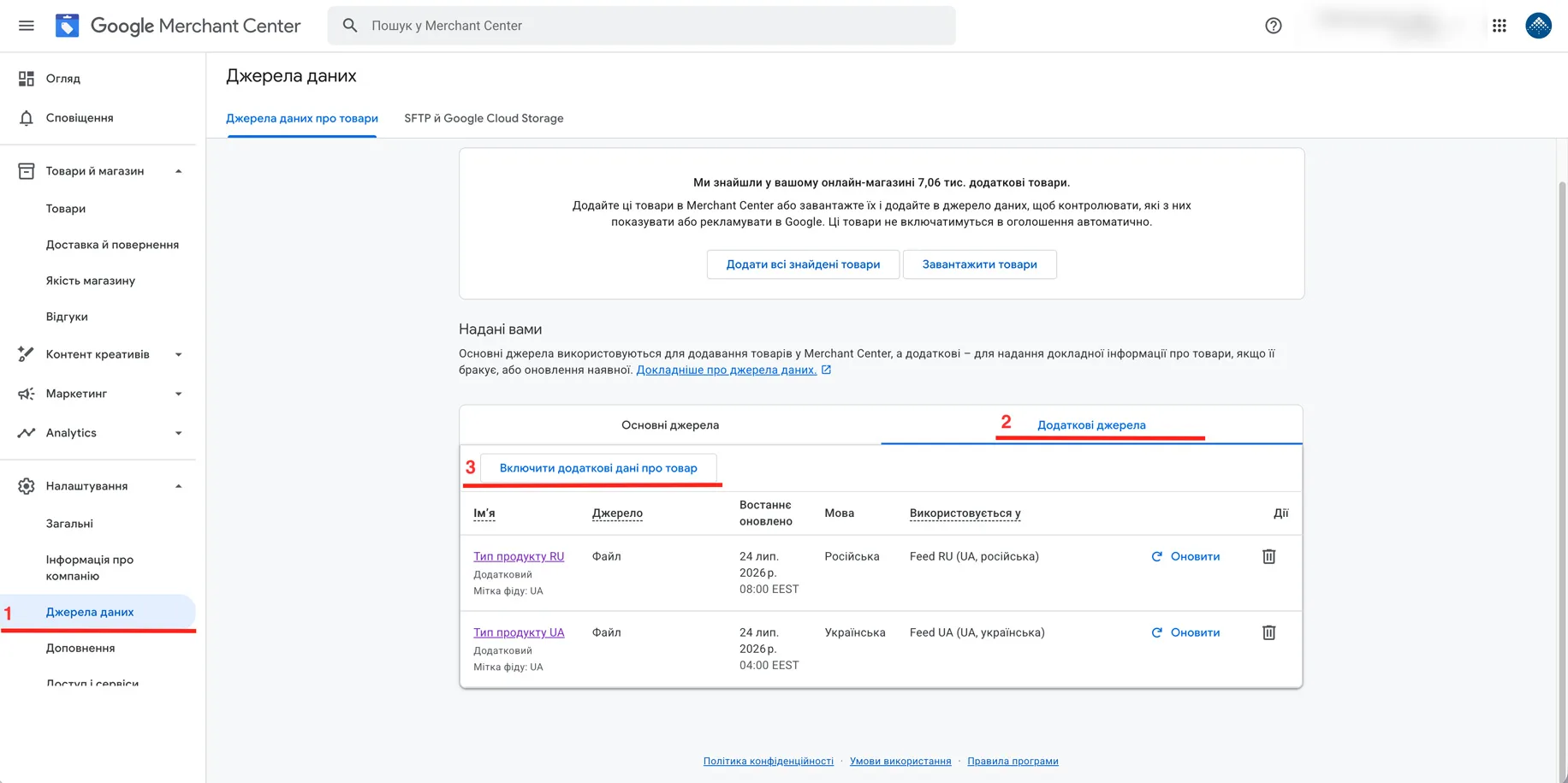This screenshot has width=1568, height=783.
Task: Click the Маркетинг megaphone icon
Action: [x=27, y=394]
